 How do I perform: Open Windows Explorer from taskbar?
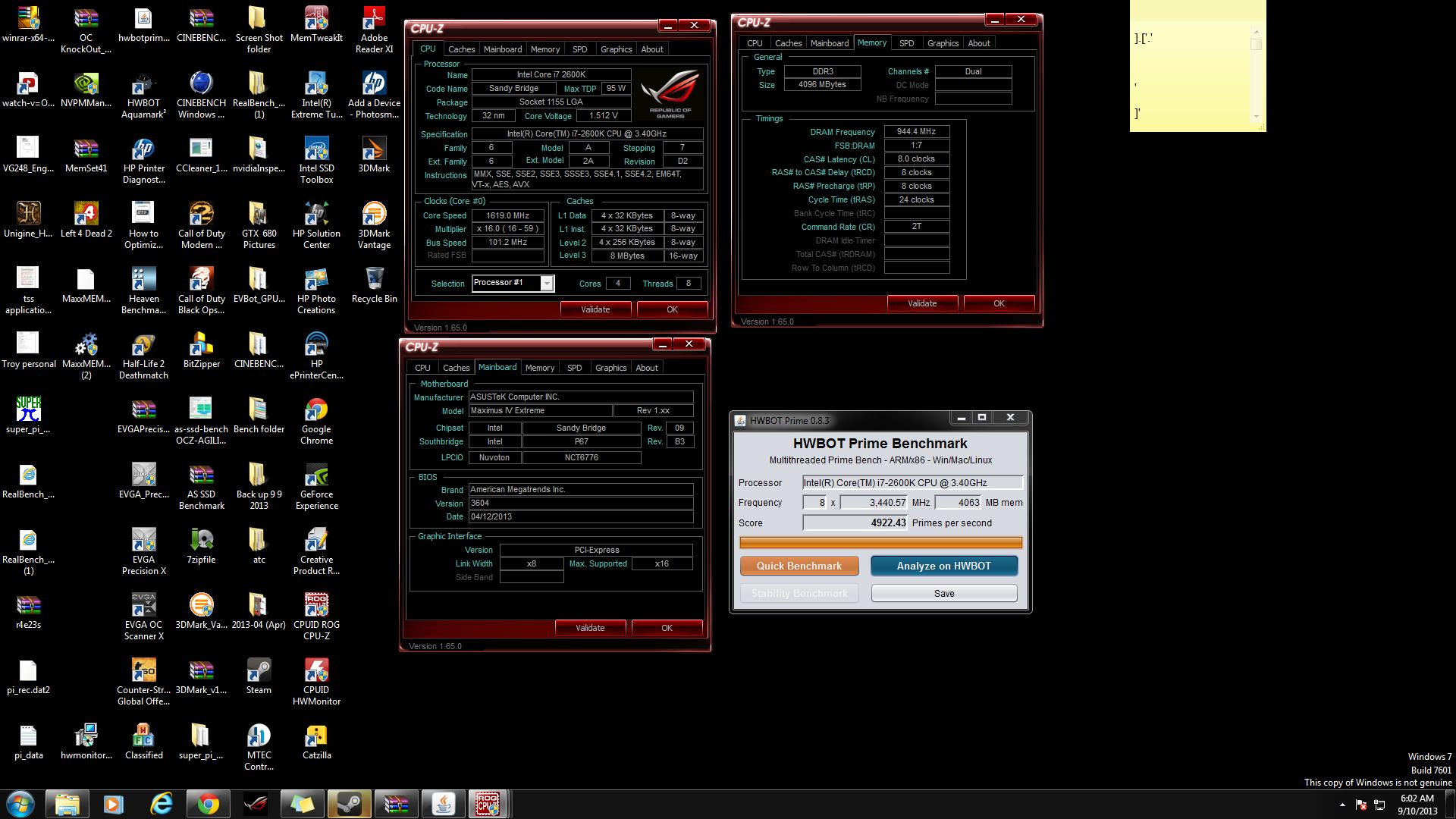pyautogui.click(x=67, y=804)
